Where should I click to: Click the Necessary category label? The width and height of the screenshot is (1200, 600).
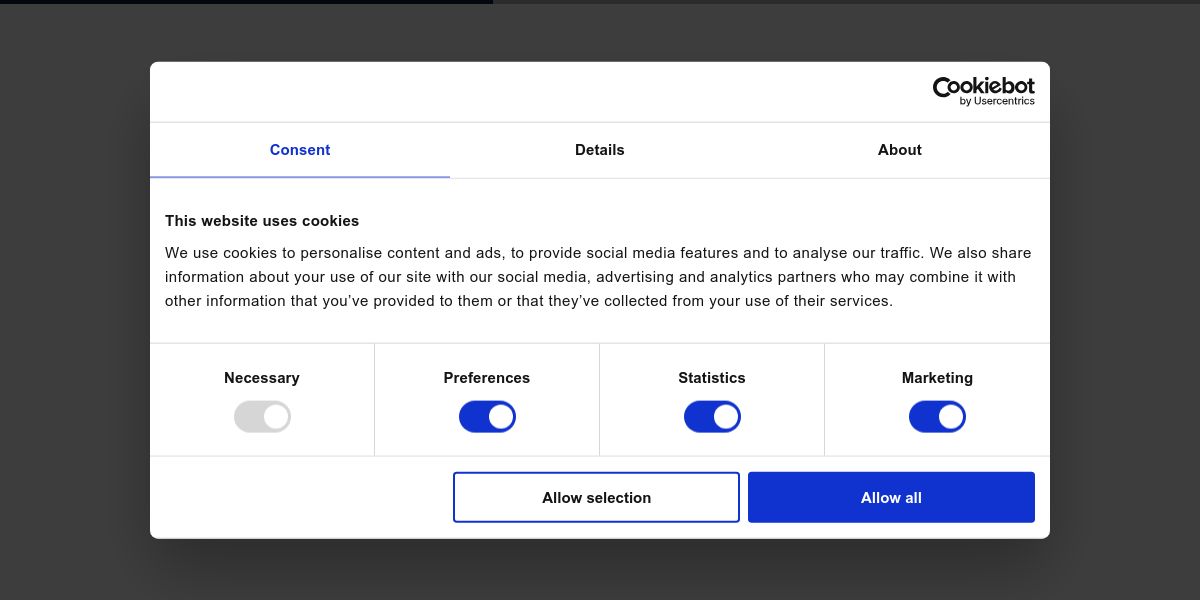click(x=262, y=378)
